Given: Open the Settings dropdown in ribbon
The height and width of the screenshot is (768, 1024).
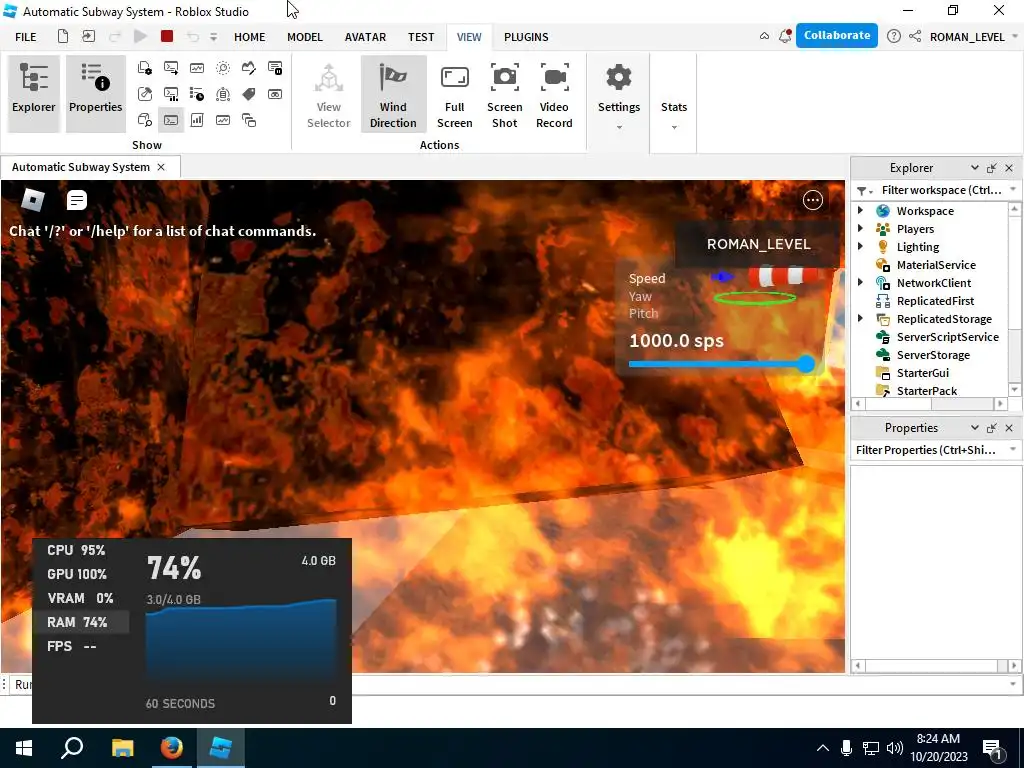Looking at the screenshot, I should [x=618, y=95].
